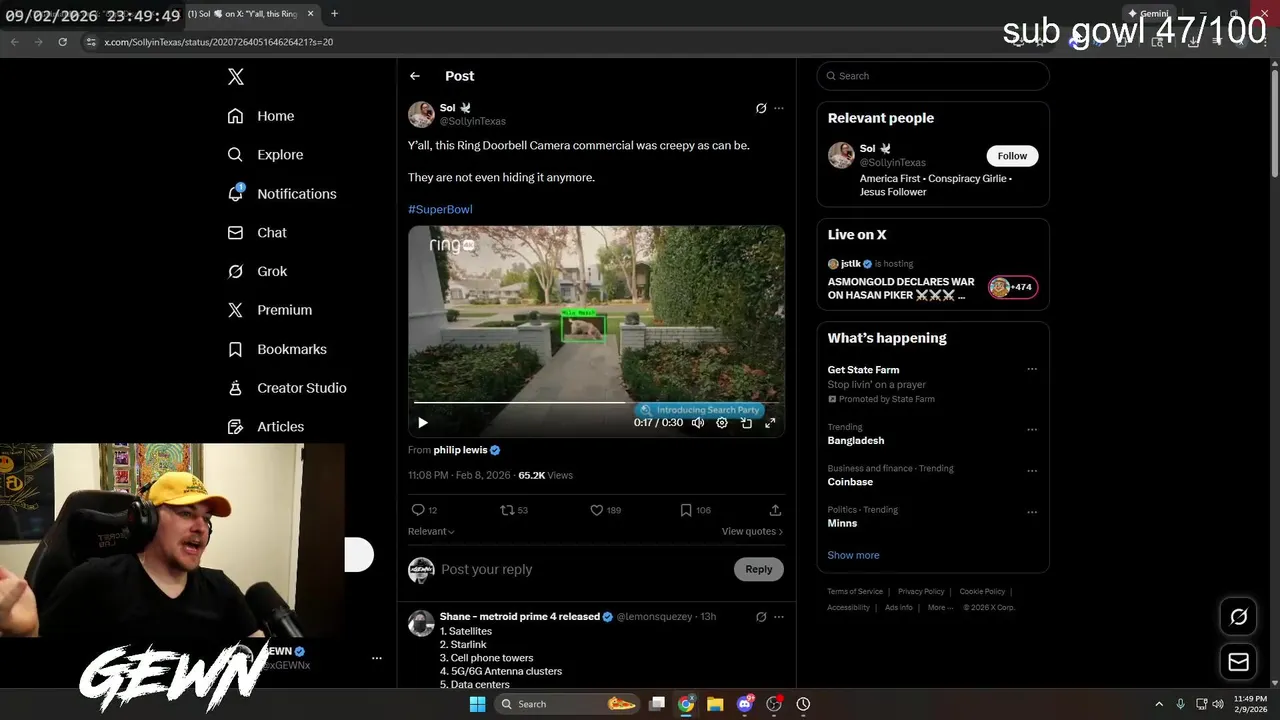Click Coinbase trending topic
Image resolution: width=1280 pixels, height=720 pixels.
click(x=850, y=482)
